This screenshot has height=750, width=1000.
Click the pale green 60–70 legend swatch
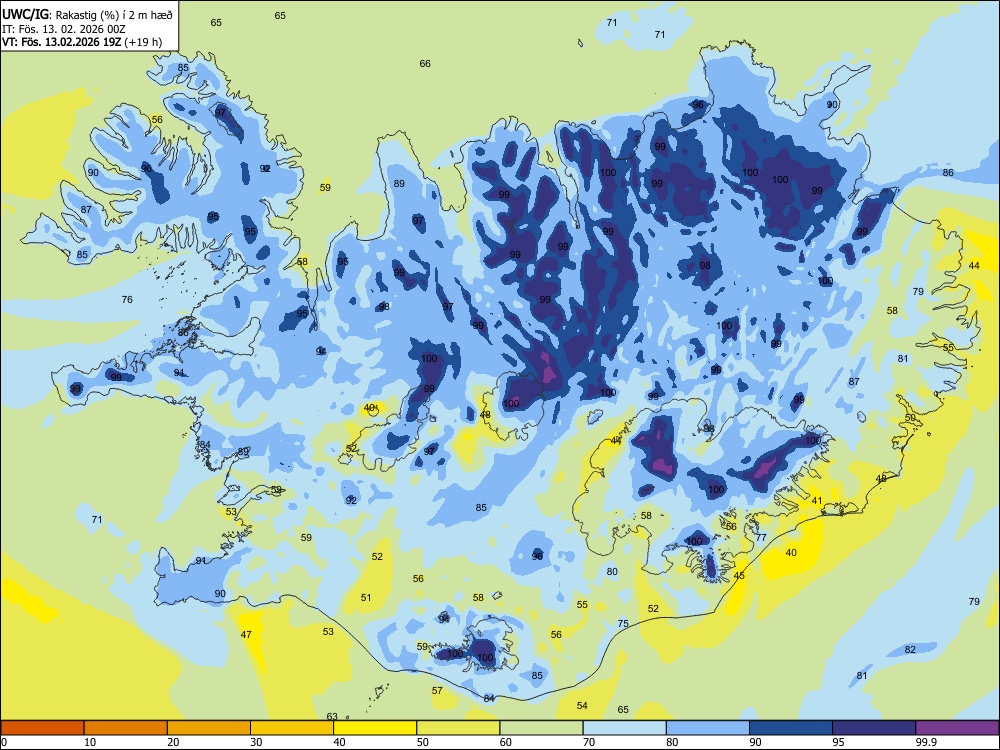[541, 728]
